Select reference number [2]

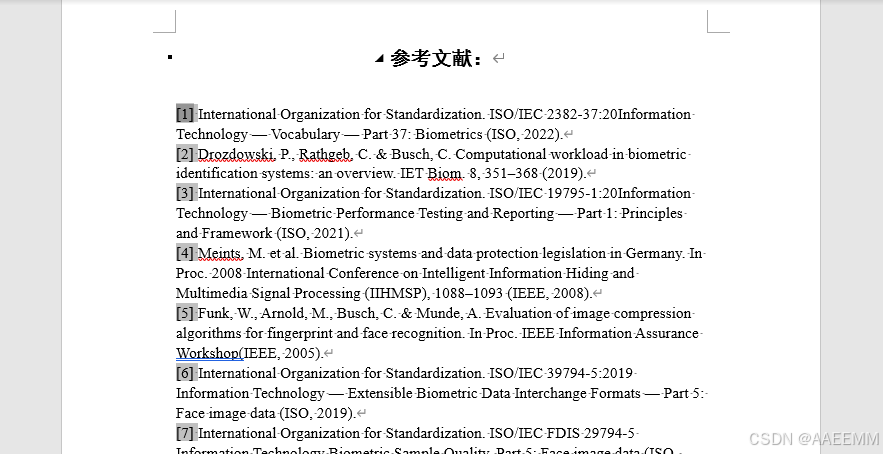[x=185, y=154]
